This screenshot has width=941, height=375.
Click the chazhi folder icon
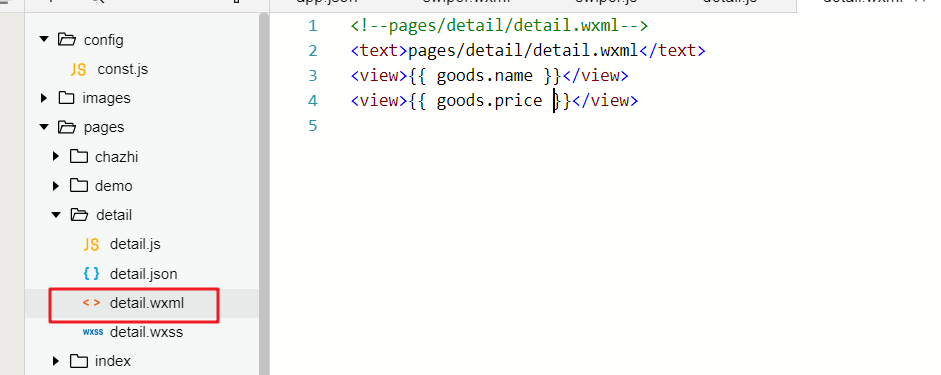[x=79, y=157]
